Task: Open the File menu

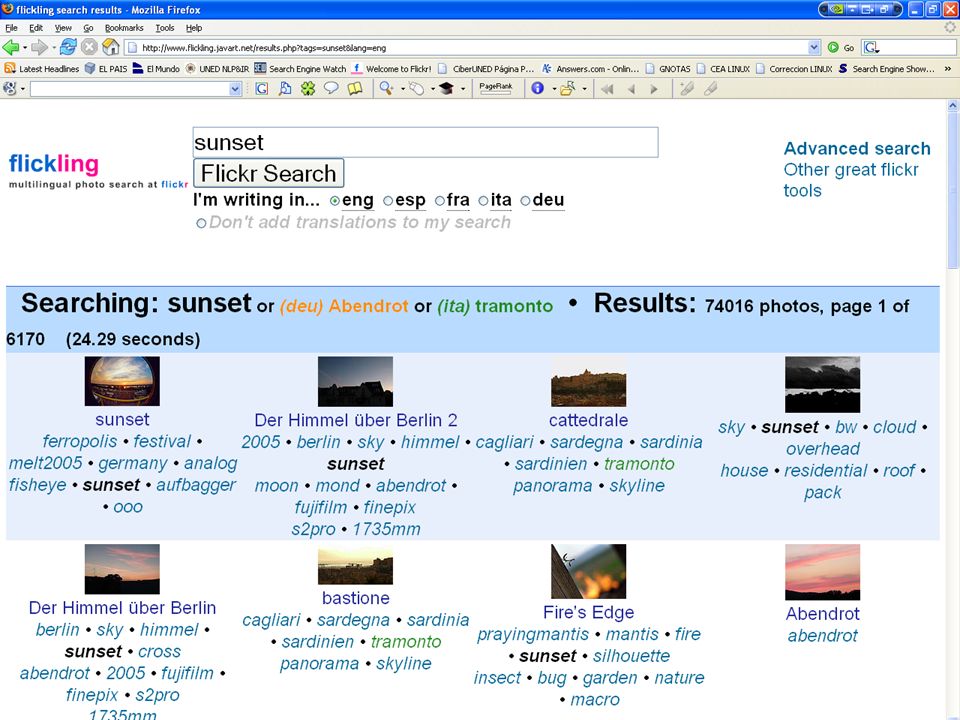Action: [x=12, y=28]
